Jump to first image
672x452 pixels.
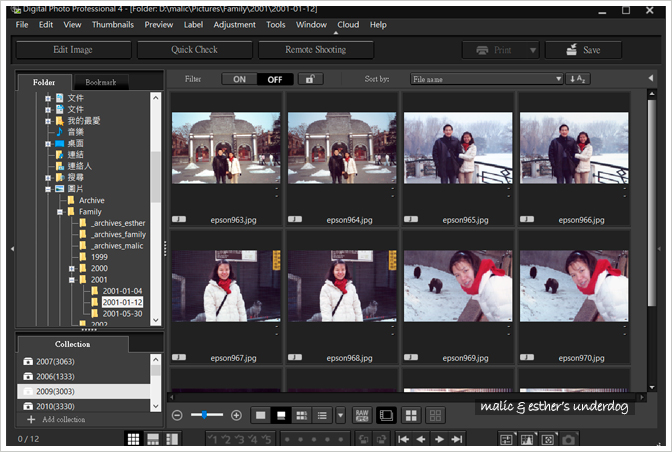pyautogui.click(x=403, y=439)
